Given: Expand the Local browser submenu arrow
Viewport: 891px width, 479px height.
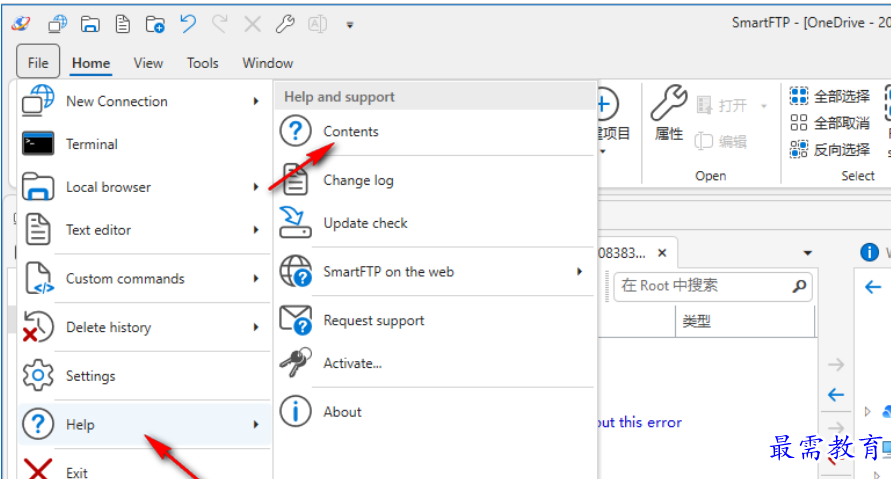Looking at the screenshot, I should (x=256, y=187).
